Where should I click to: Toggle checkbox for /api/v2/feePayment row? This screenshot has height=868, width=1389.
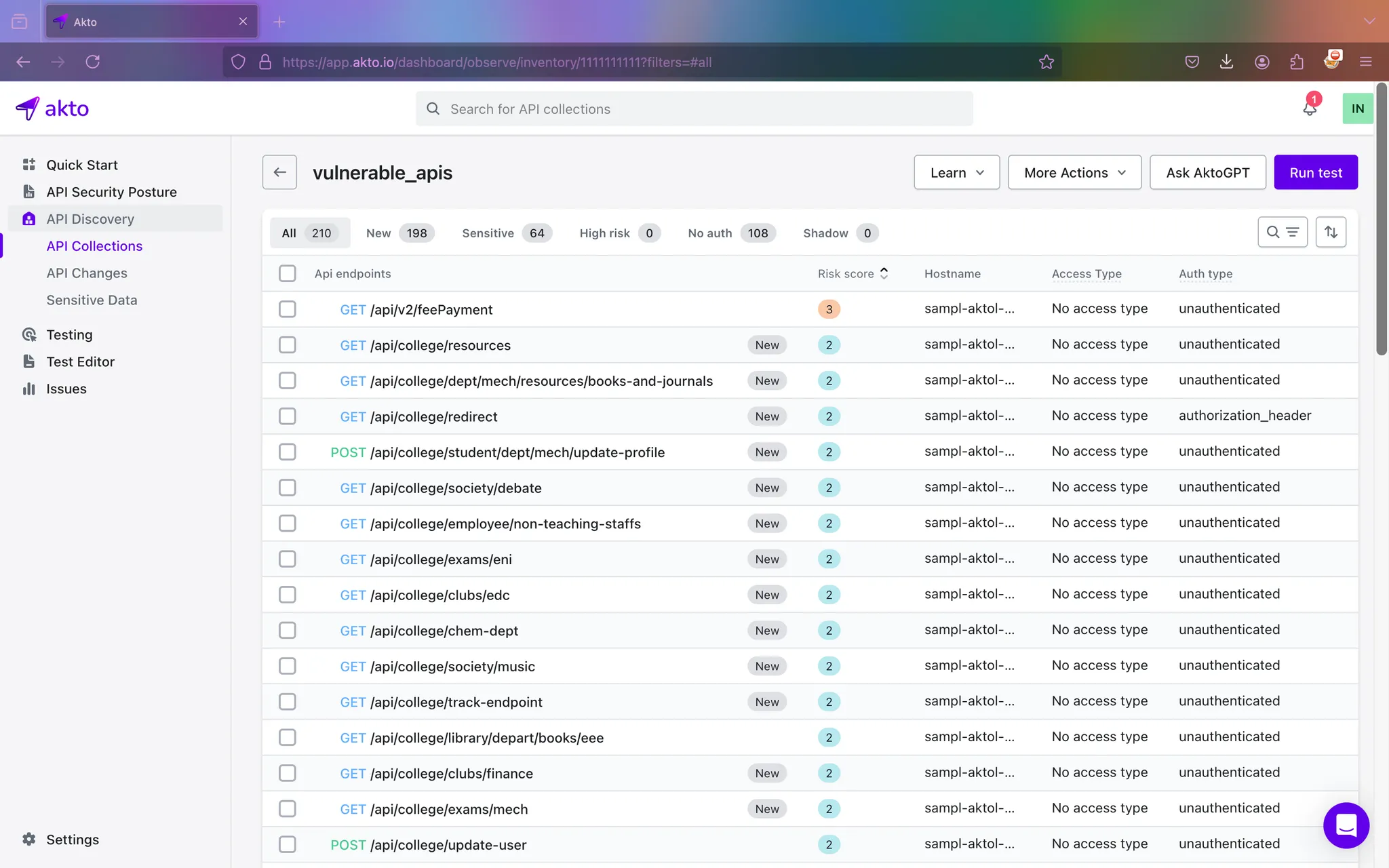[287, 309]
